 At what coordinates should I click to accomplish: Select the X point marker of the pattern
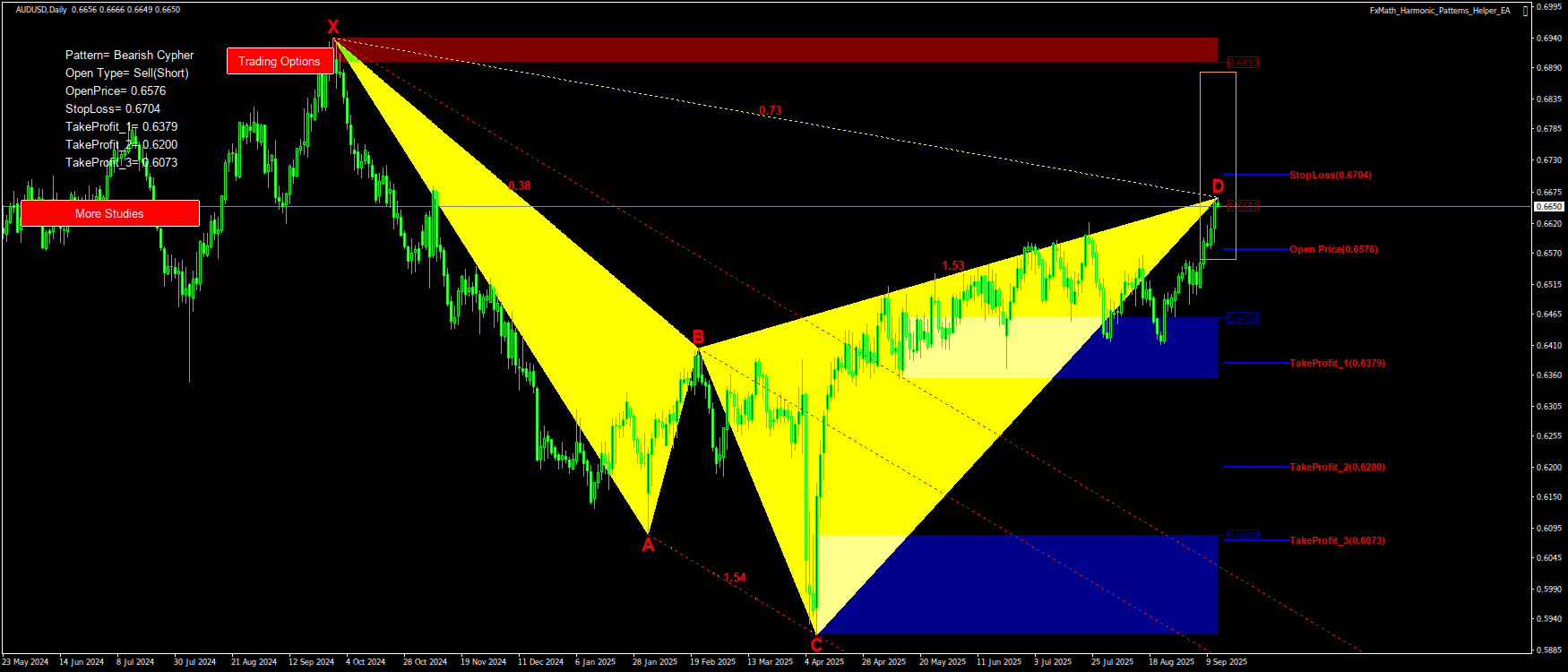(x=333, y=27)
